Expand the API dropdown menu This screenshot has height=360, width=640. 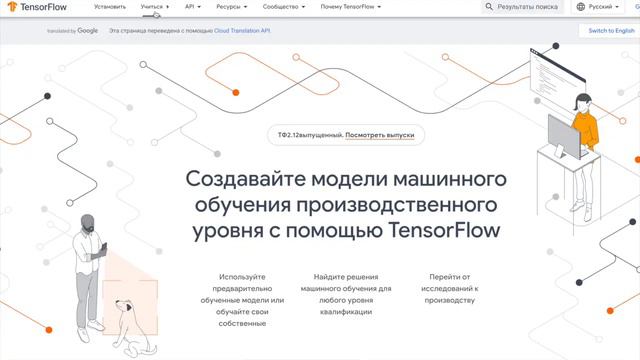point(193,7)
